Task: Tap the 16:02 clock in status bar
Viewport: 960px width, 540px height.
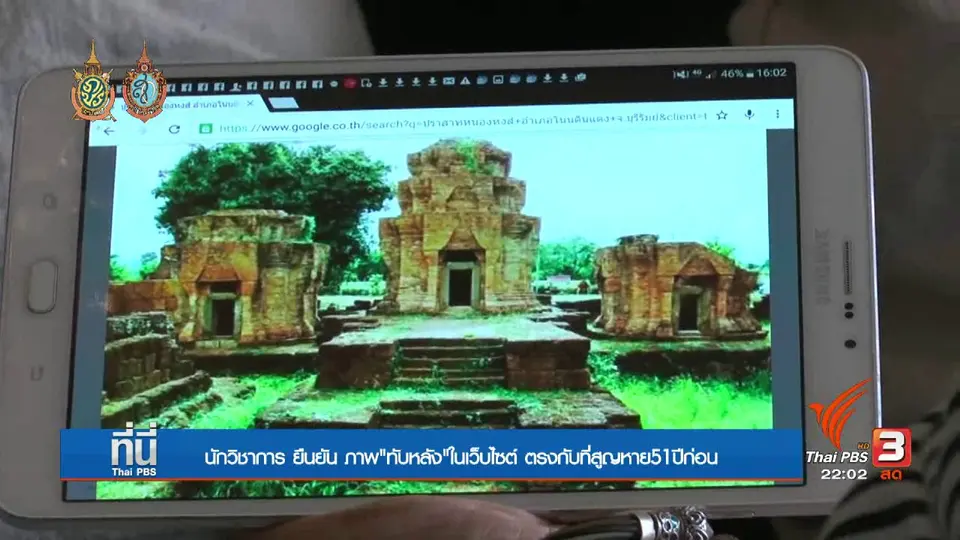Action: (771, 73)
